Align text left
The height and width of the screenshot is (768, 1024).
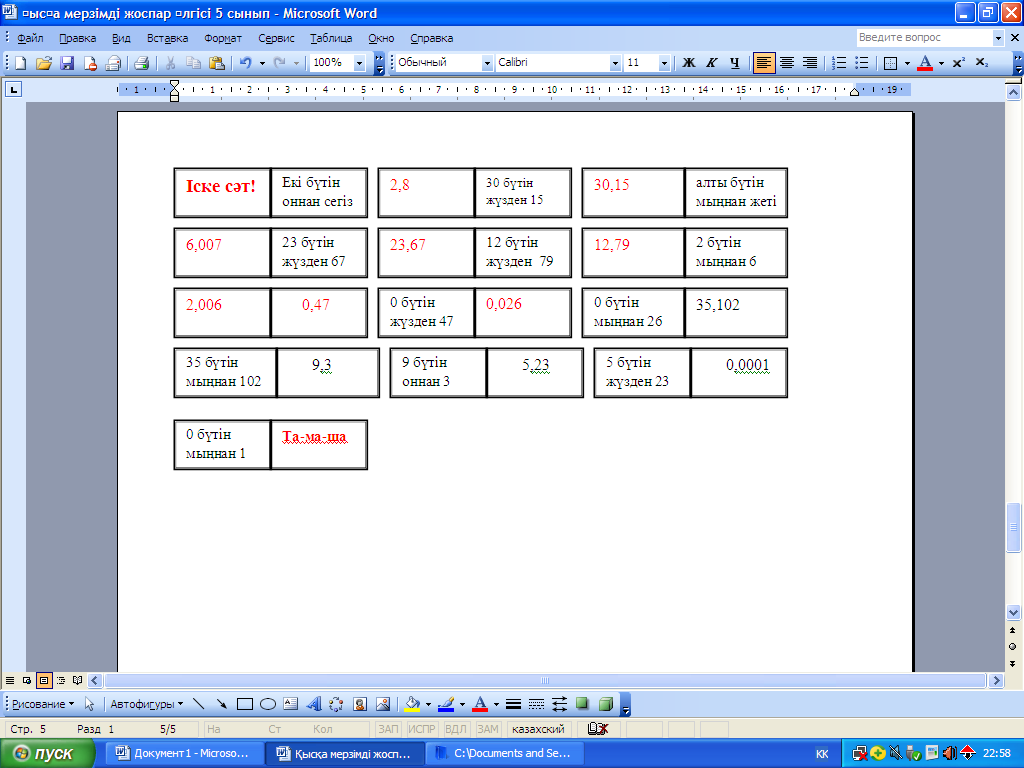763,63
